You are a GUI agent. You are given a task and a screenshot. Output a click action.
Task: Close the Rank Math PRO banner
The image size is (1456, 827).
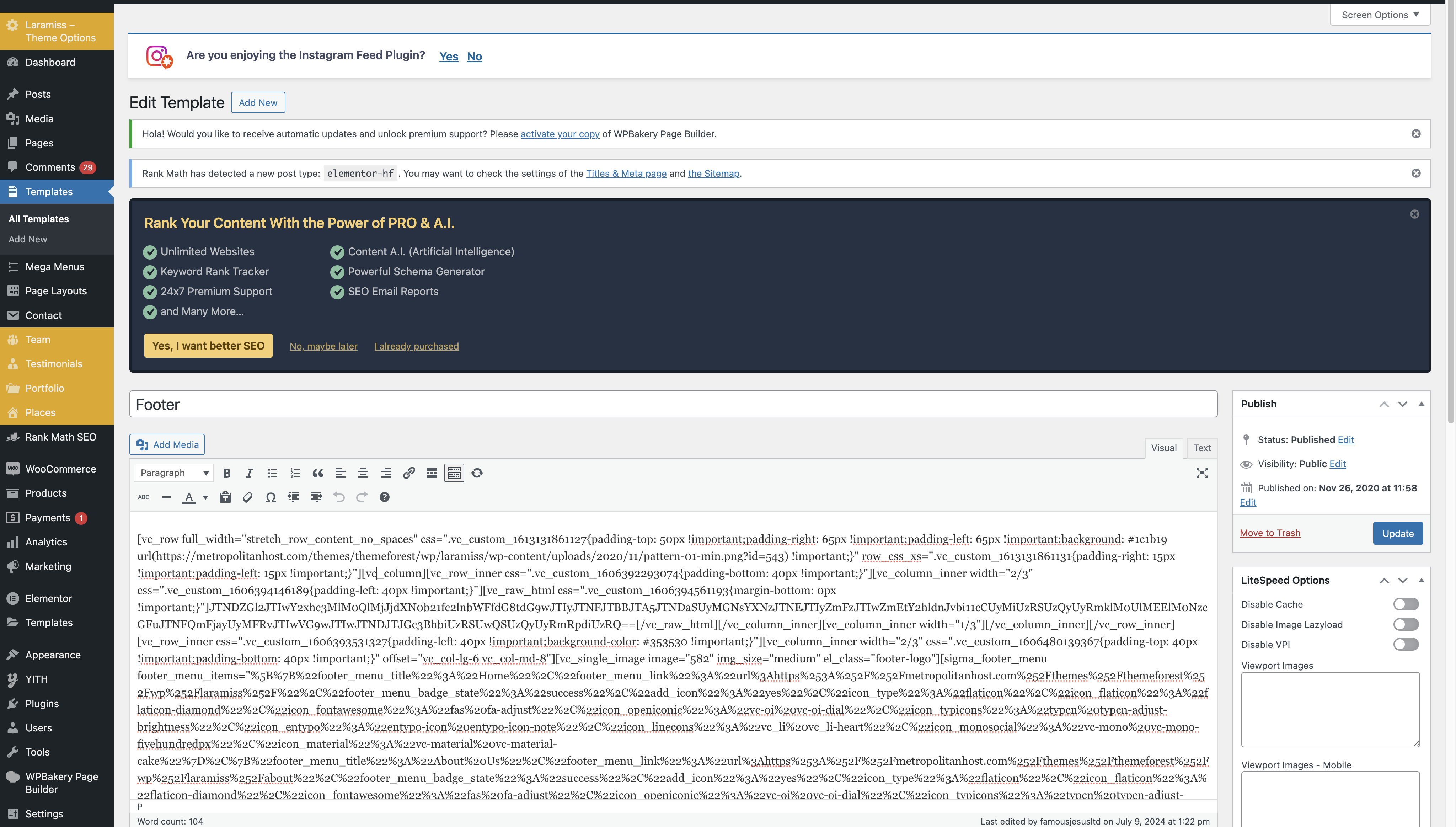coord(1414,214)
